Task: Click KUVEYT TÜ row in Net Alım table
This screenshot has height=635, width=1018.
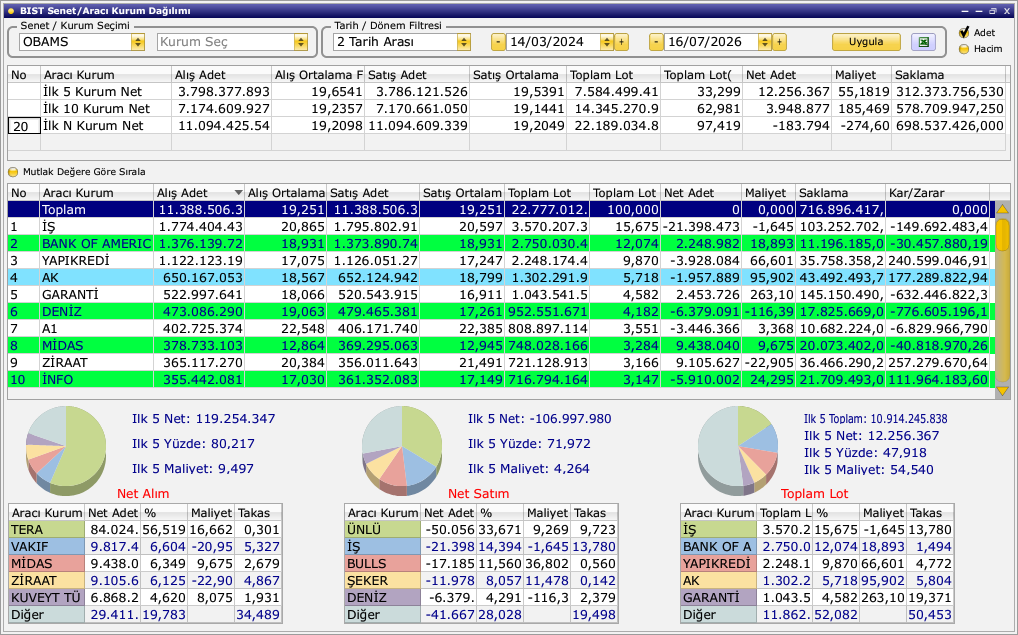Action: (x=145, y=597)
